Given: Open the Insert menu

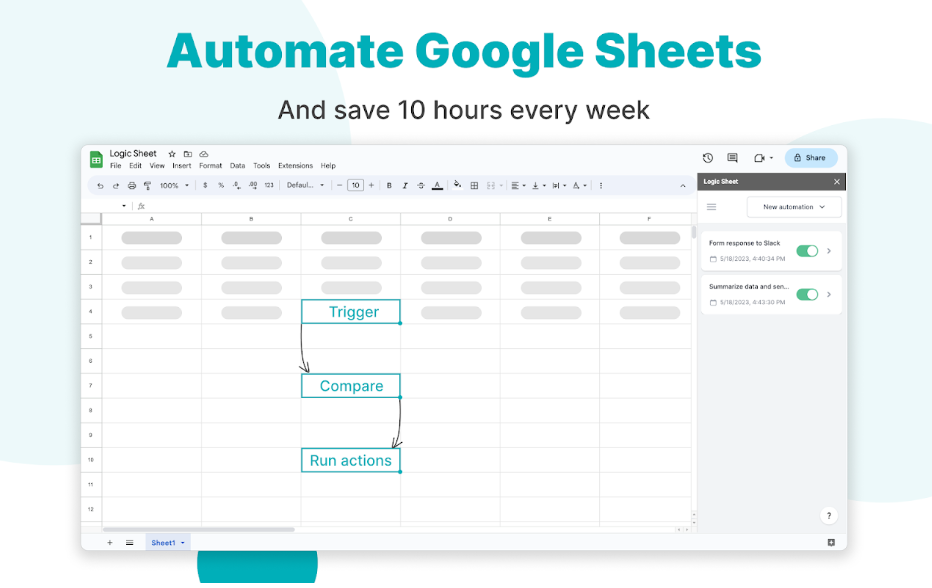Looking at the screenshot, I should 182,166.
